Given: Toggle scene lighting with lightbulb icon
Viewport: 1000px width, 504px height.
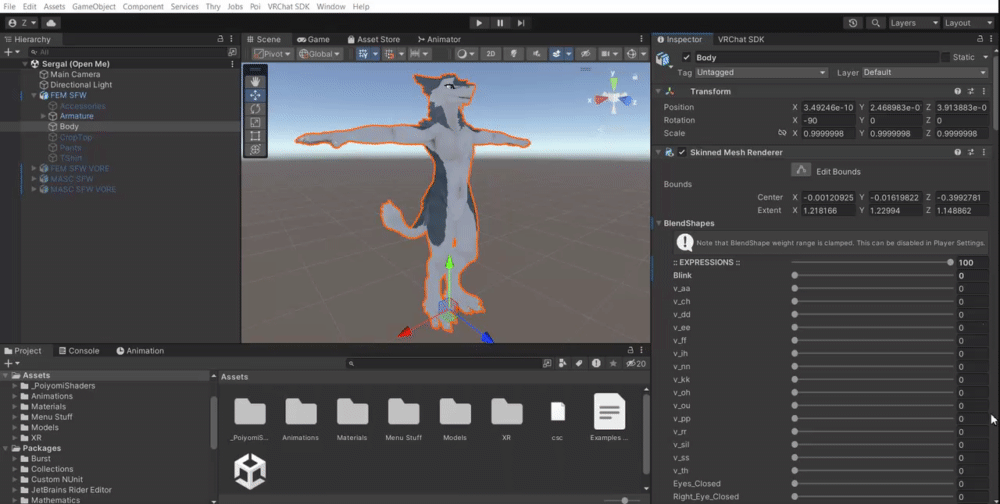Looking at the screenshot, I should (513, 54).
